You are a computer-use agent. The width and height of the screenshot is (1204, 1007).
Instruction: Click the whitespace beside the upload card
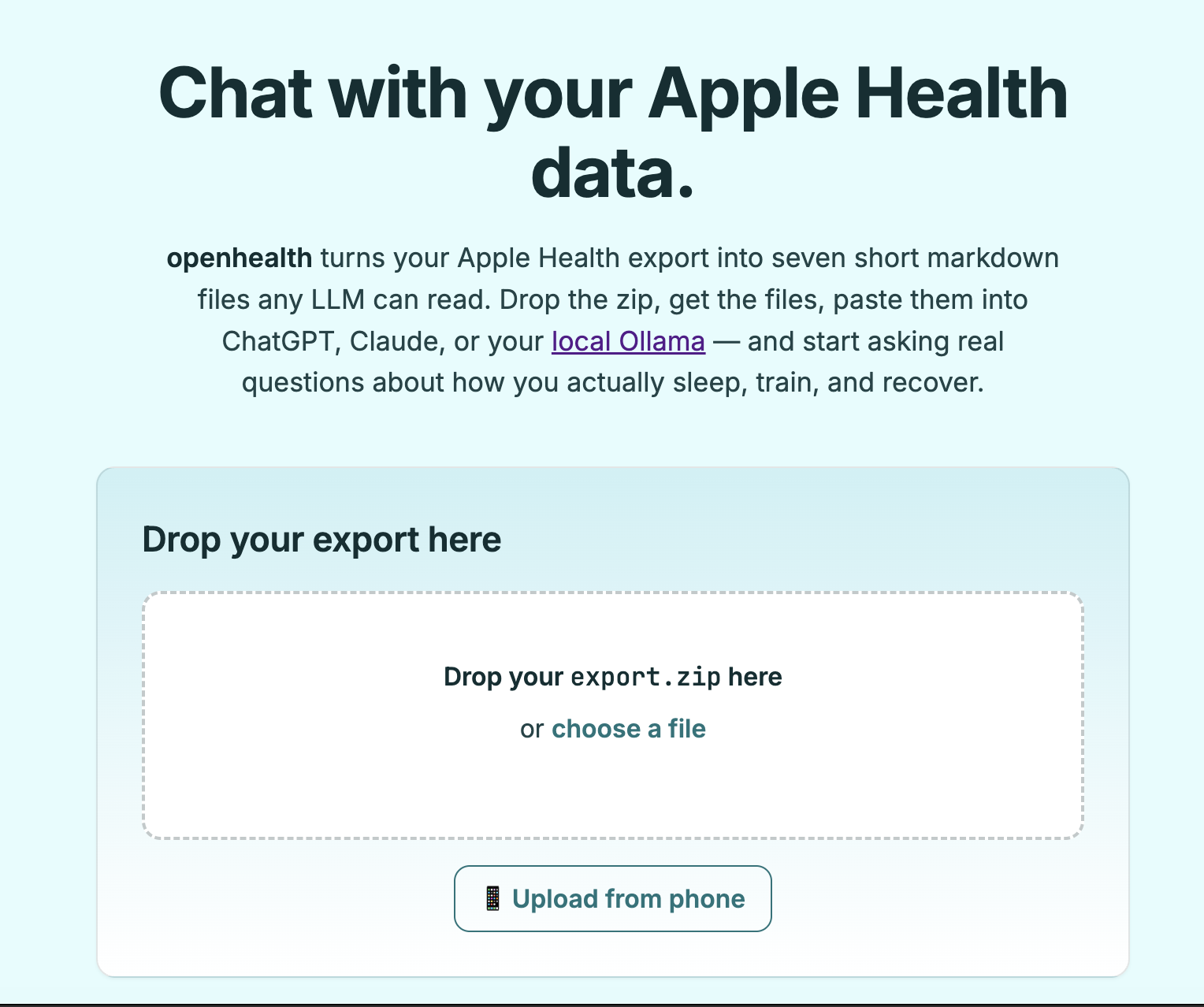[47, 709]
